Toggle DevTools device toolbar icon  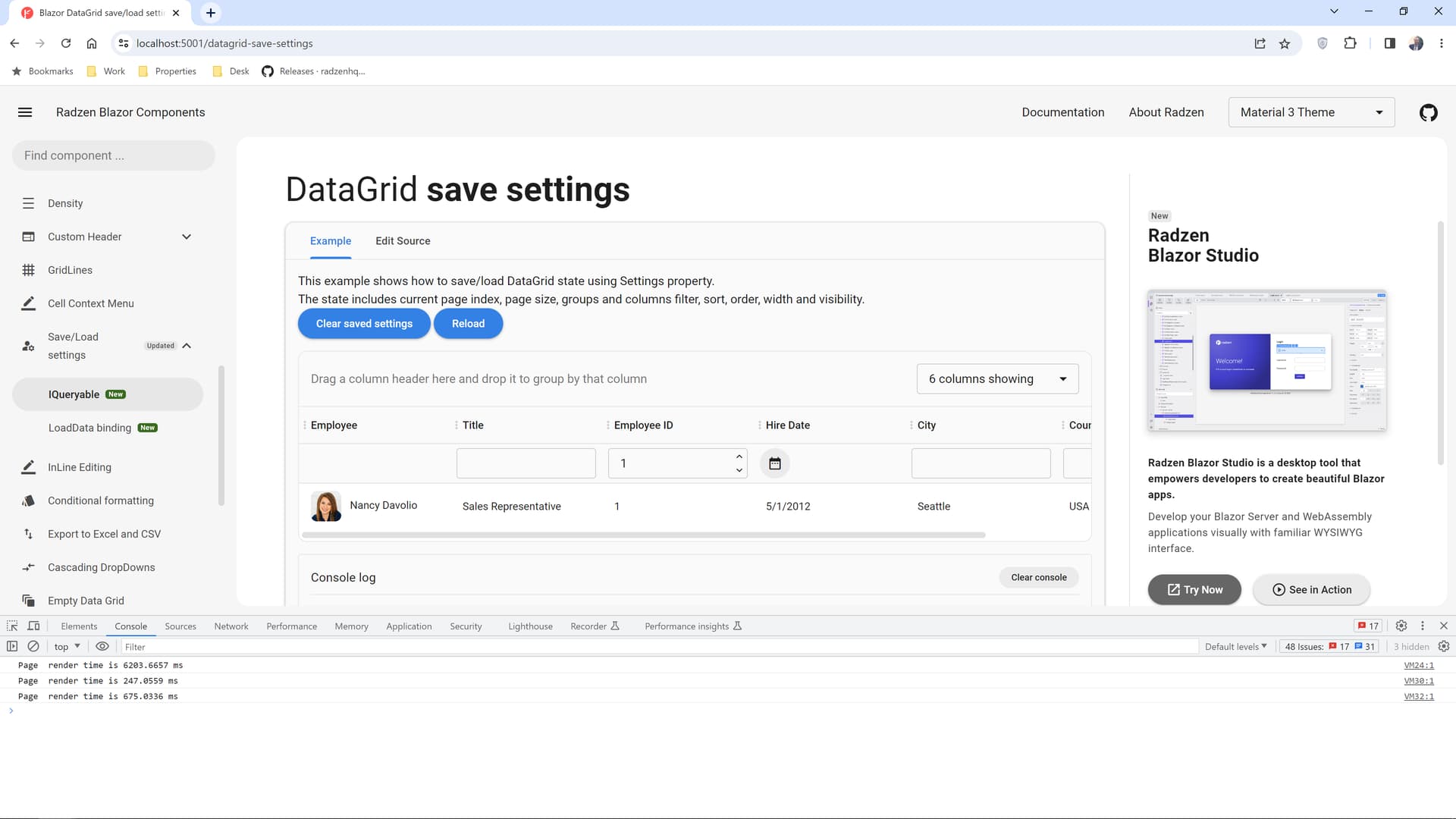33,626
